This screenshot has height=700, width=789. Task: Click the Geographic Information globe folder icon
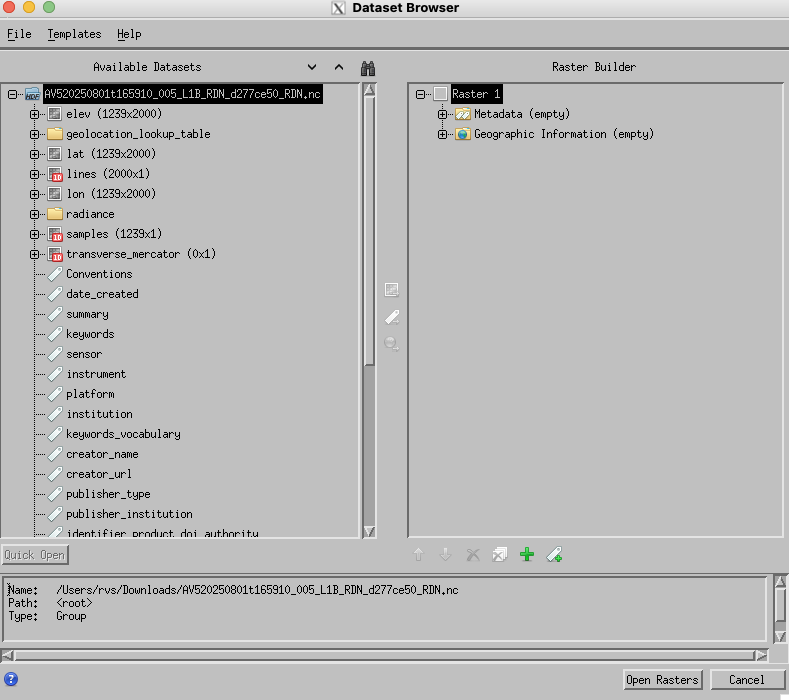tap(462, 134)
